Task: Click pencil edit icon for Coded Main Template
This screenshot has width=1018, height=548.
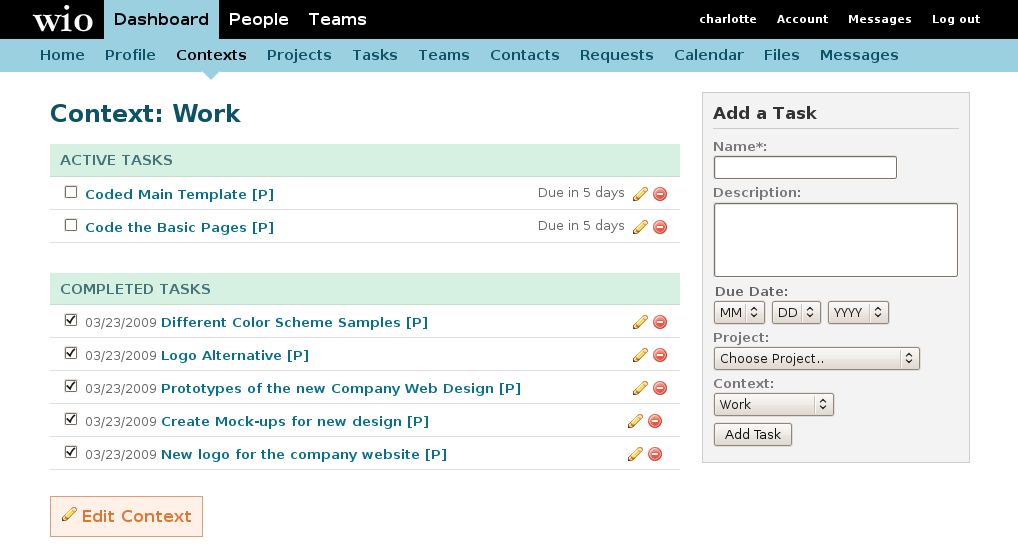Action: coord(640,193)
